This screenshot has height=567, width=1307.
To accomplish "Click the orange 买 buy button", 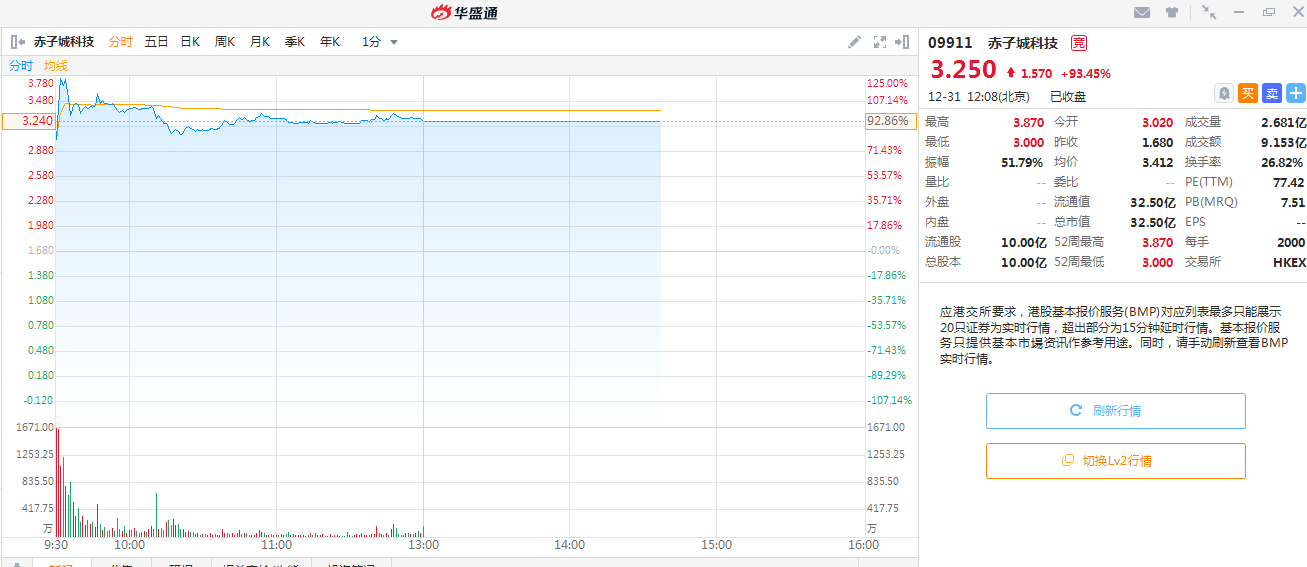I will (x=1247, y=93).
